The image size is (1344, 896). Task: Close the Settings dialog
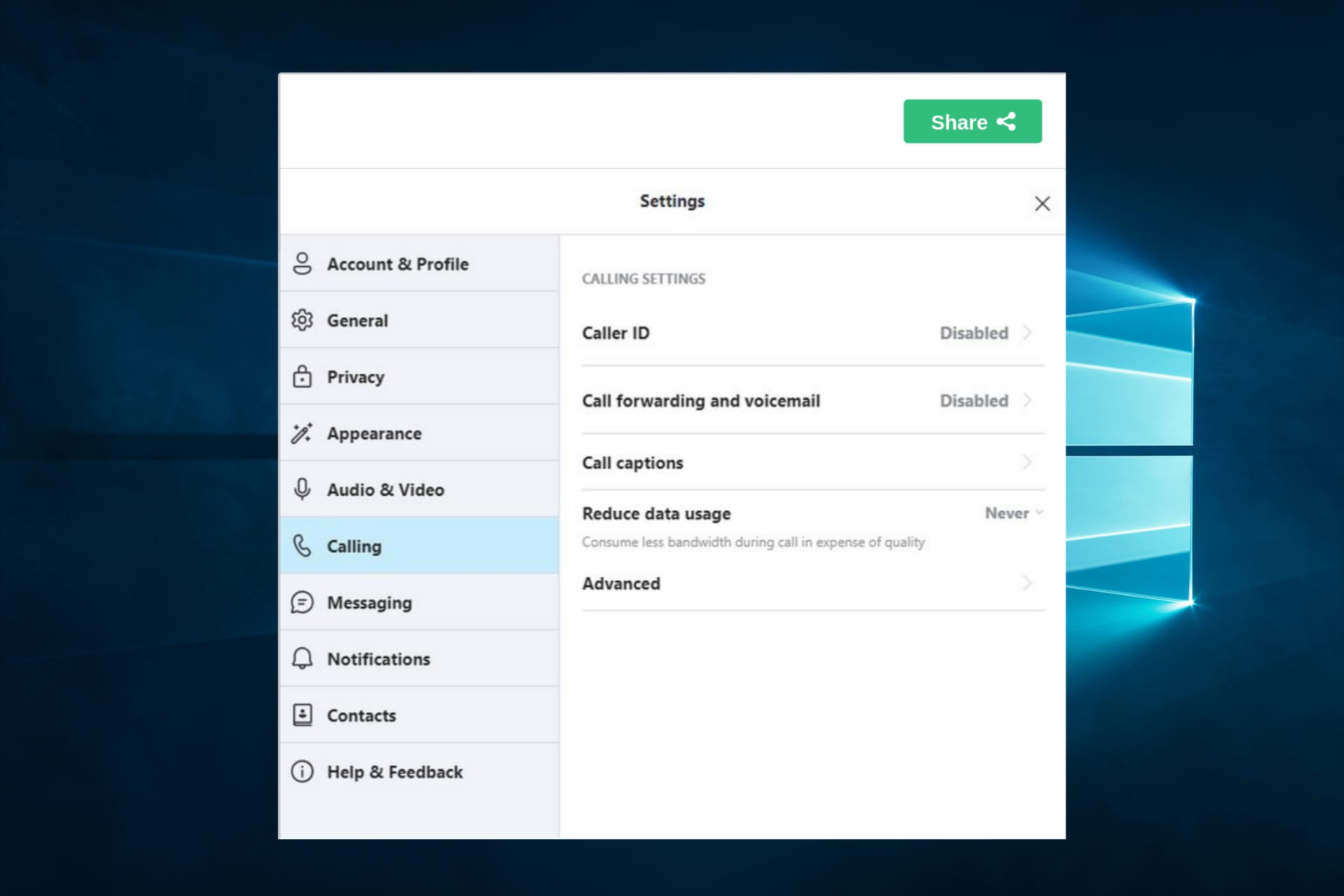[x=1042, y=204]
